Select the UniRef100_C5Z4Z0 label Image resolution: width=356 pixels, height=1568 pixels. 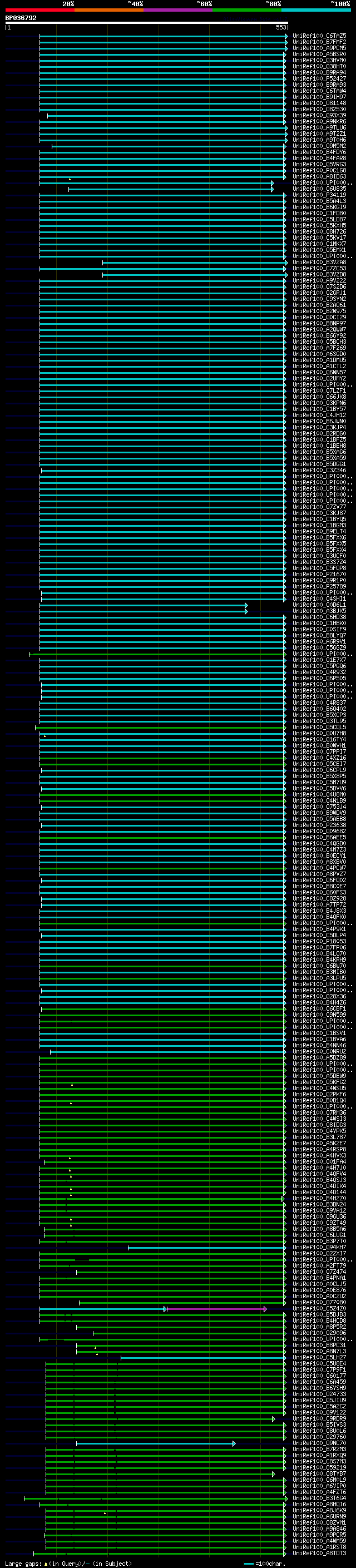click(319, 1309)
